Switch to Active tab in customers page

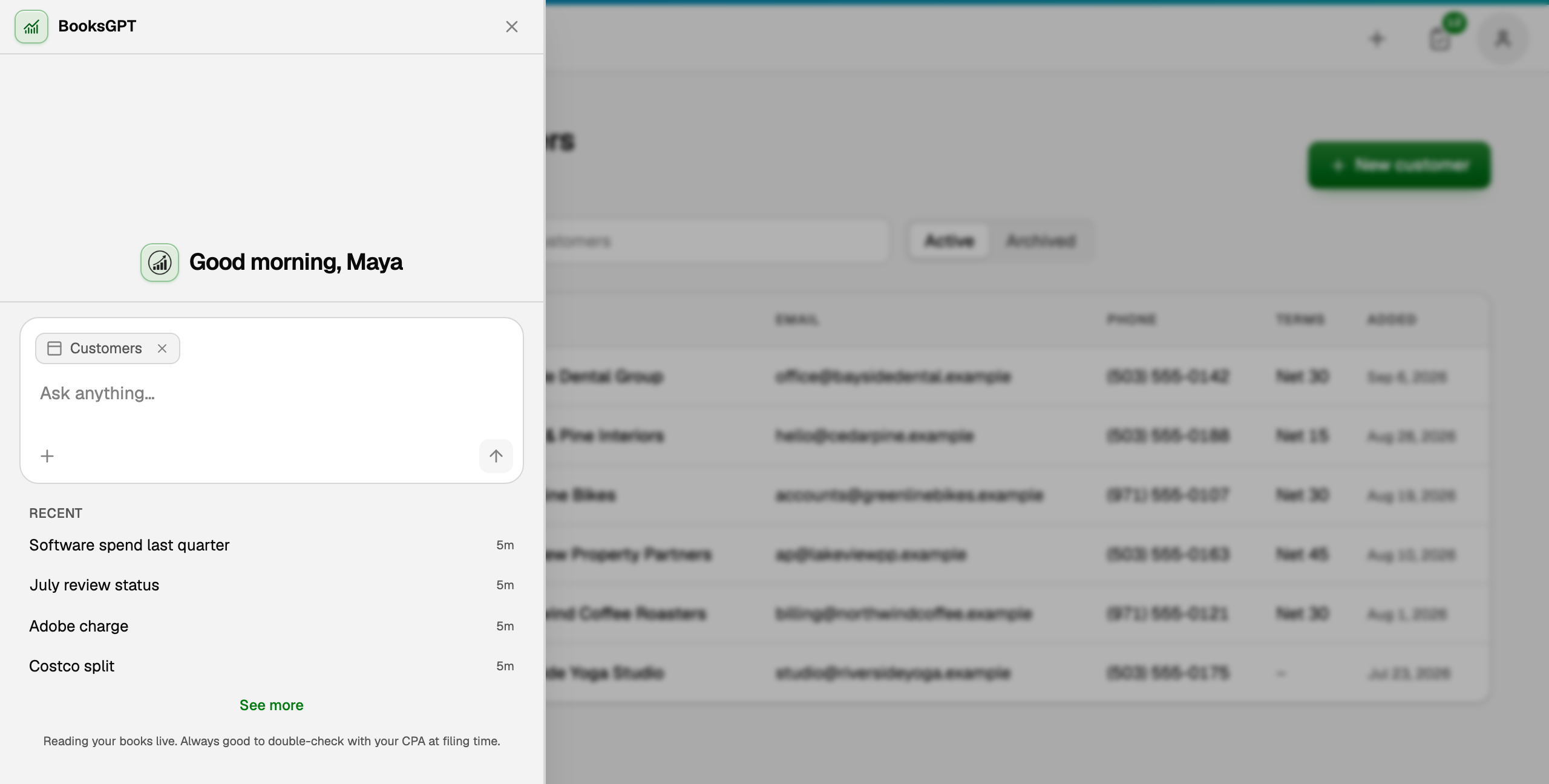[949, 241]
